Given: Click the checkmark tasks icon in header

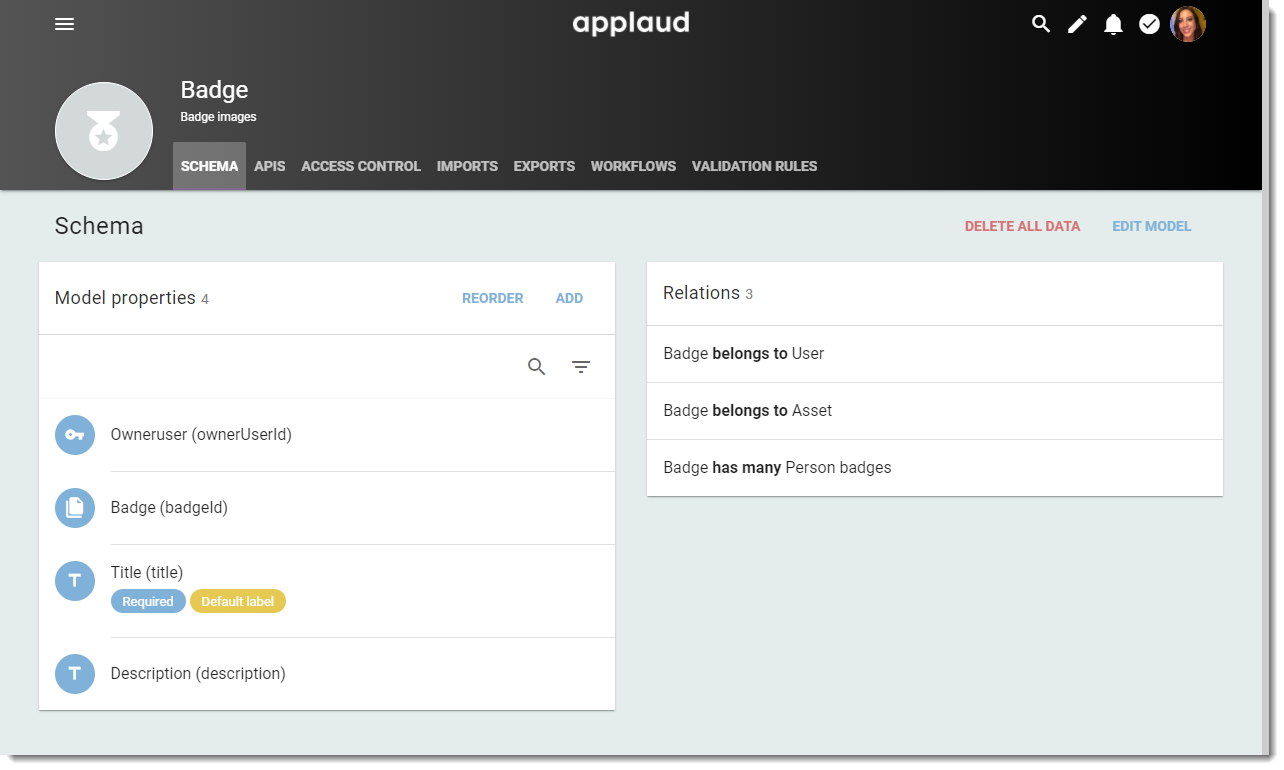Looking at the screenshot, I should pos(1149,24).
